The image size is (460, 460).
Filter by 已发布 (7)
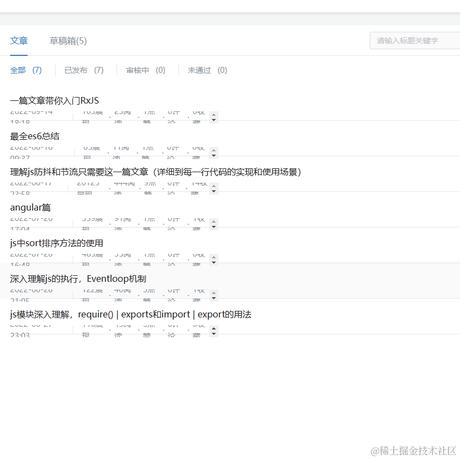(x=84, y=70)
